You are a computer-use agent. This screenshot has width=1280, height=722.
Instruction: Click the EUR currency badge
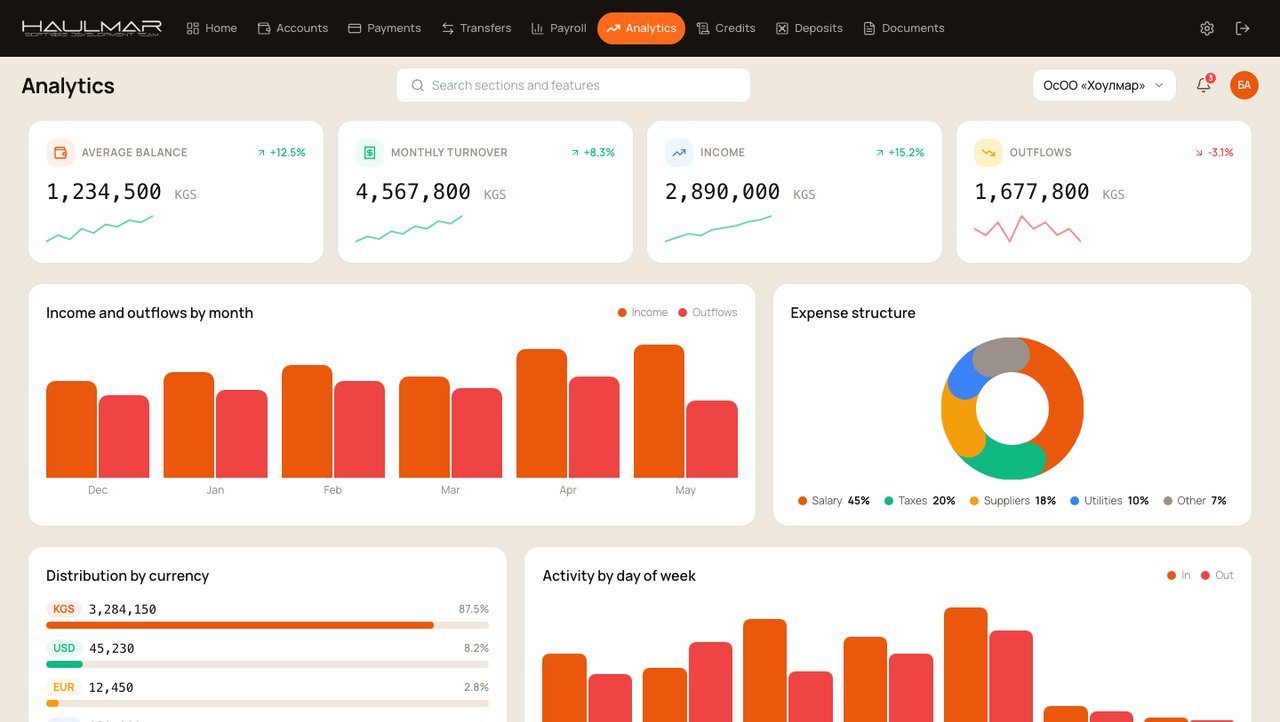pos(64,687)
